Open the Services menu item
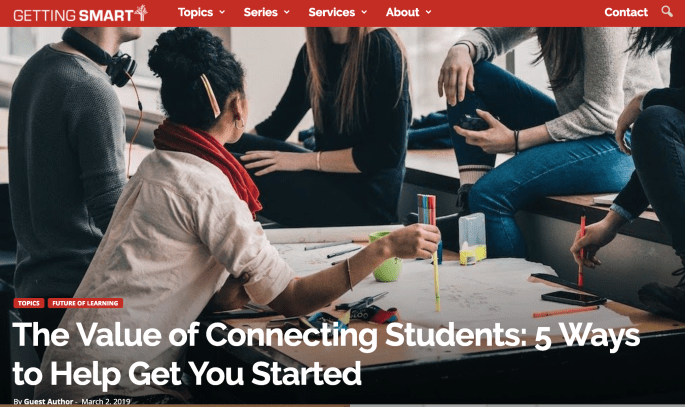 click(332, 12)
